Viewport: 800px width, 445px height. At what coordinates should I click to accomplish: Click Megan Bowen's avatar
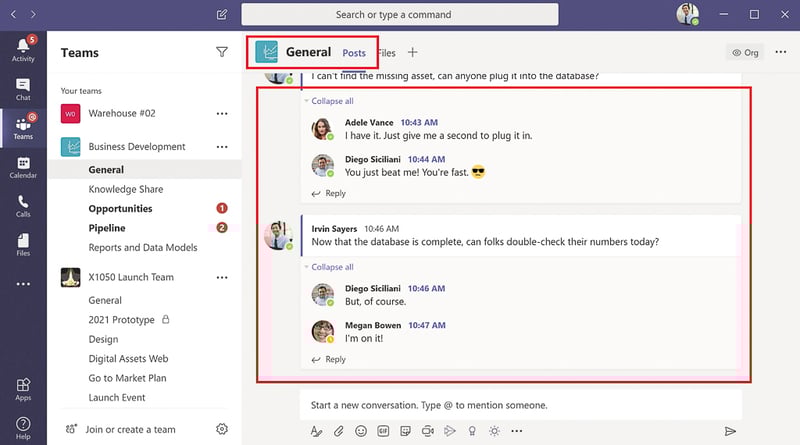coord(322,332)
